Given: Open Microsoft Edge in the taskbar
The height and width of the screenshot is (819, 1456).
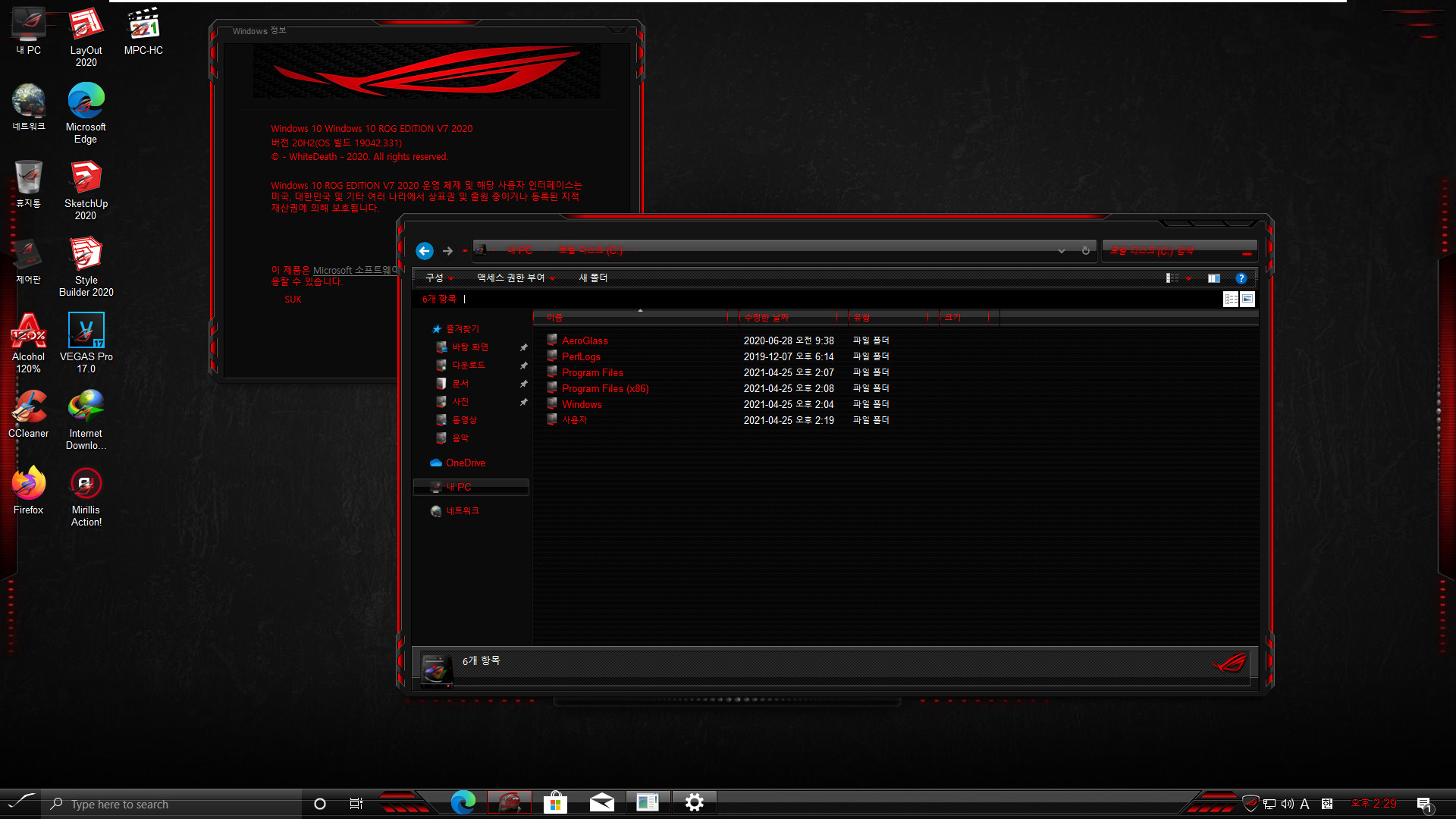Looking at the screenshot, I should 463,802.
